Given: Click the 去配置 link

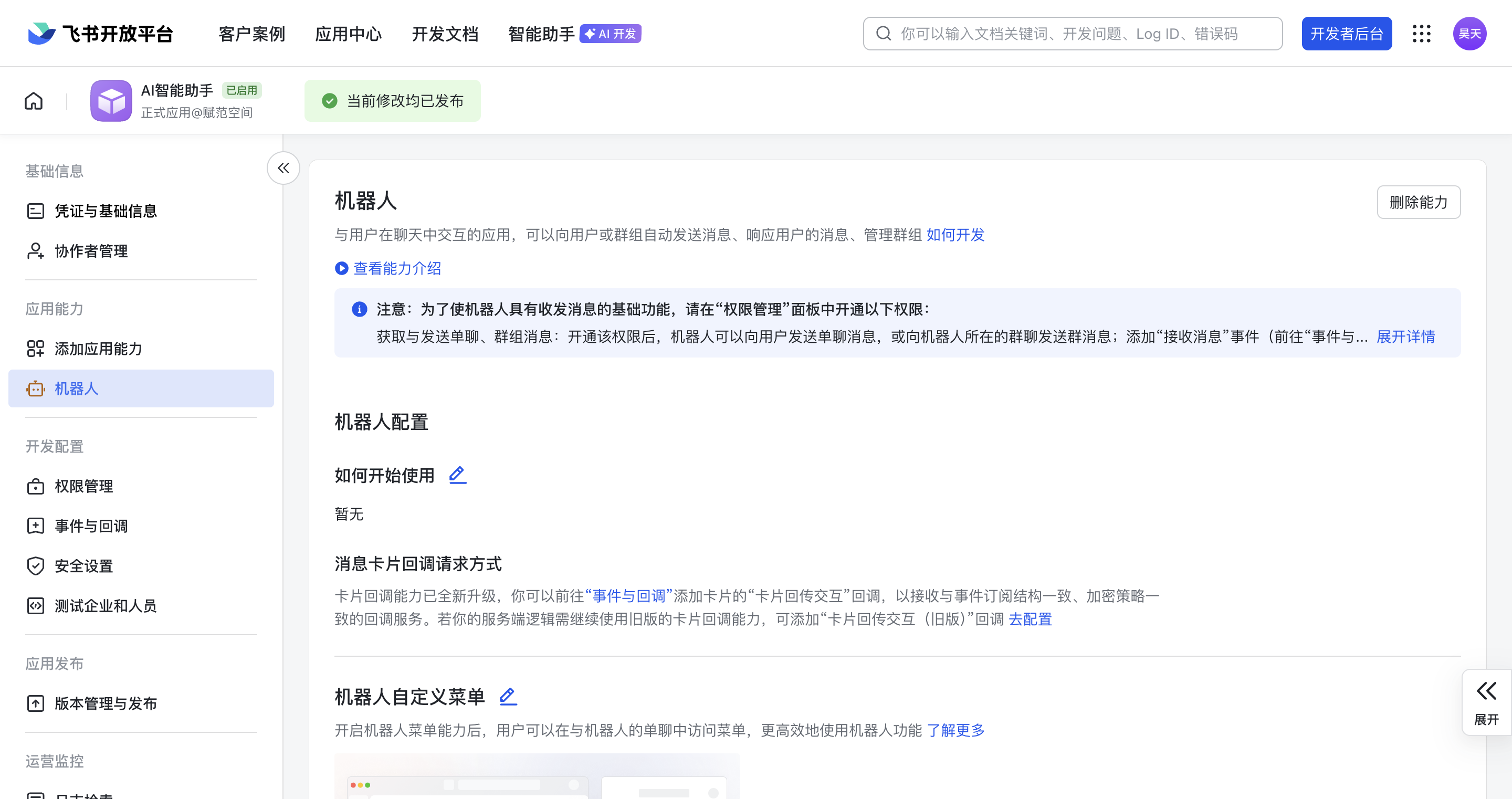Looking at the screenshot, I should [x=1030, y=619].
